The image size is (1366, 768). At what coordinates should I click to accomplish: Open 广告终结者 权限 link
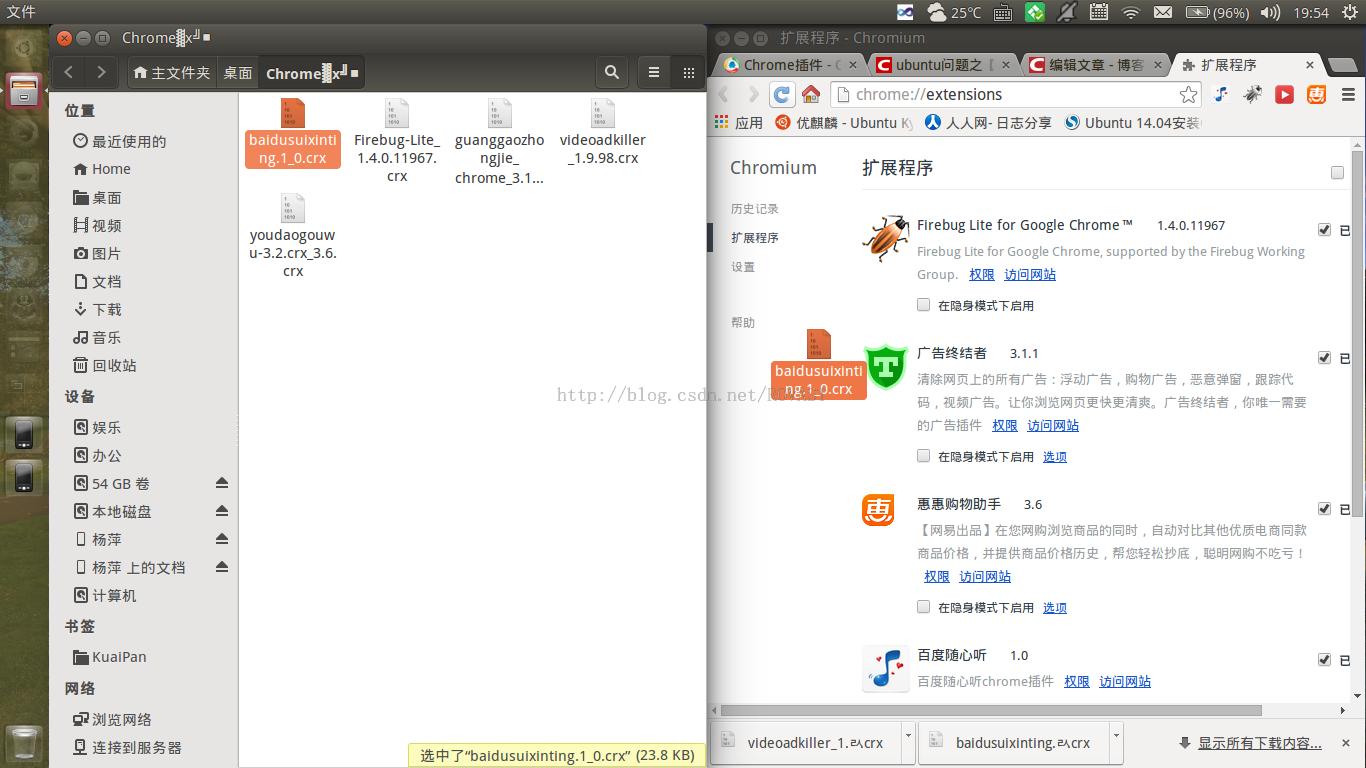(x=1005, y=425)
